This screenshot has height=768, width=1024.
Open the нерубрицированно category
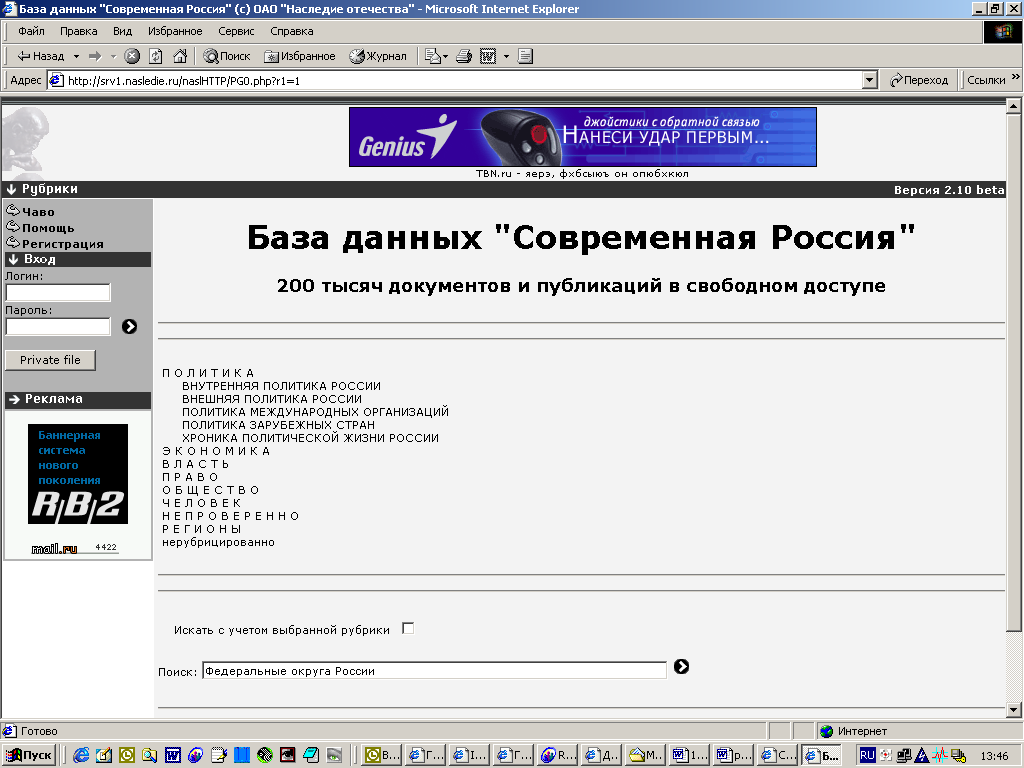tap(218, 542)
